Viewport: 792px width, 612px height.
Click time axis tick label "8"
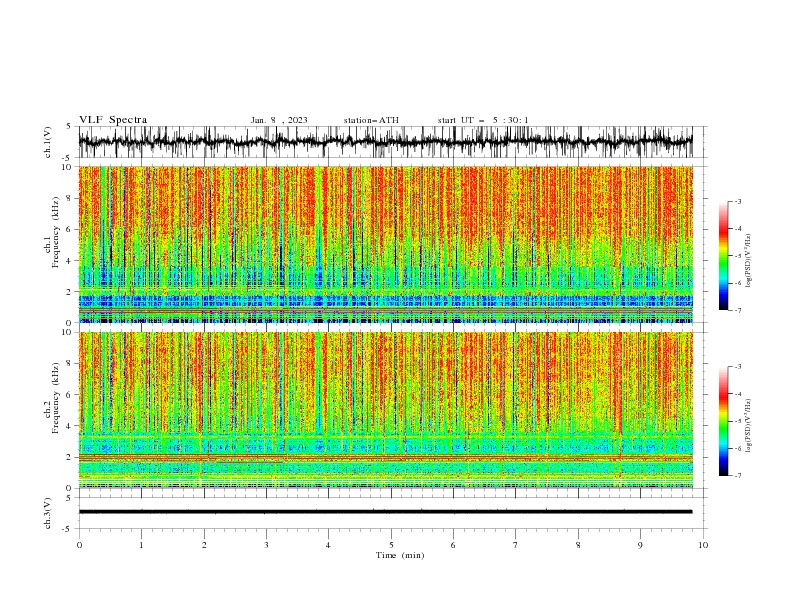coord(578,545)
